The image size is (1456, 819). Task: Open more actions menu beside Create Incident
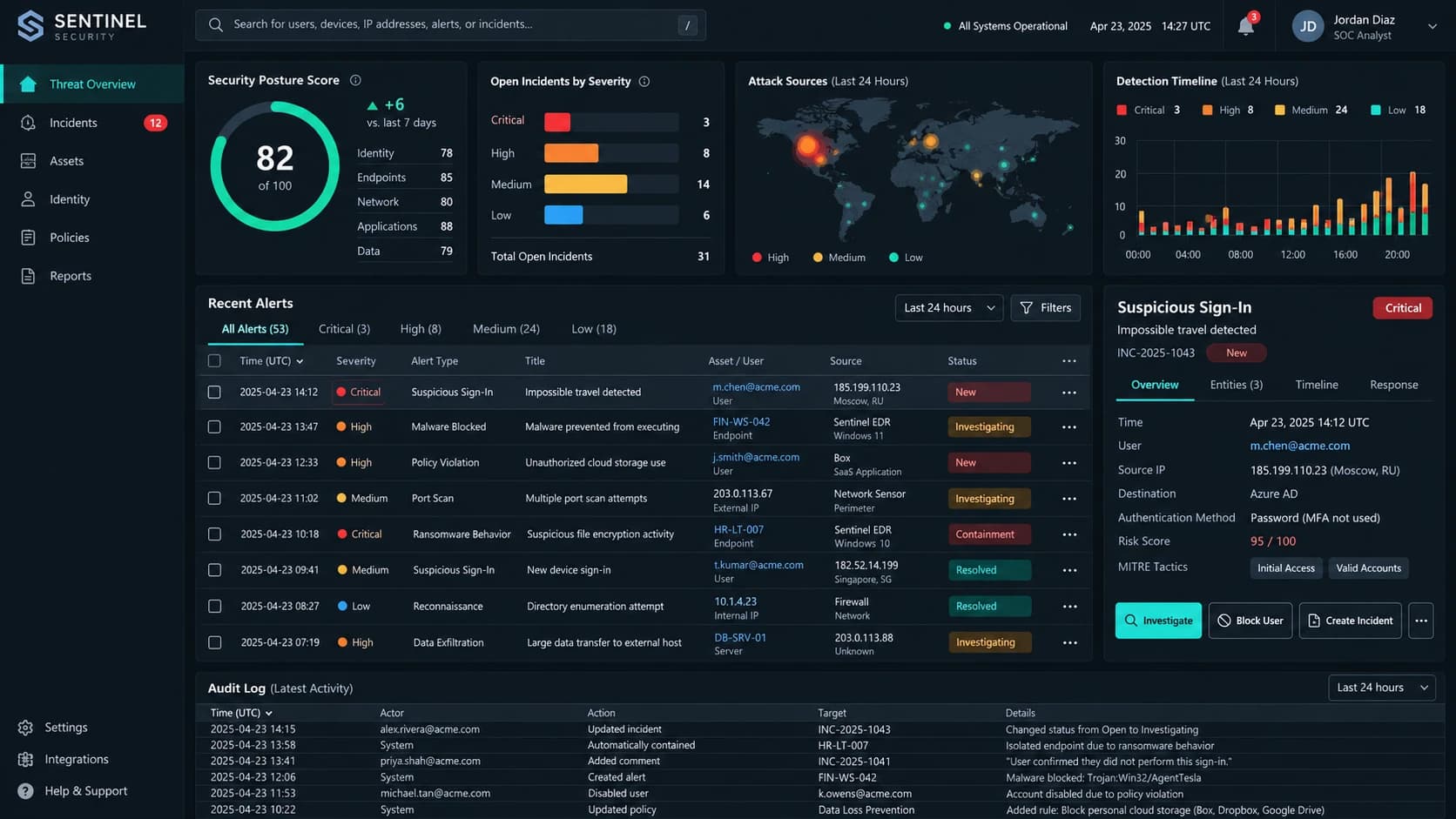[1421, 621]
